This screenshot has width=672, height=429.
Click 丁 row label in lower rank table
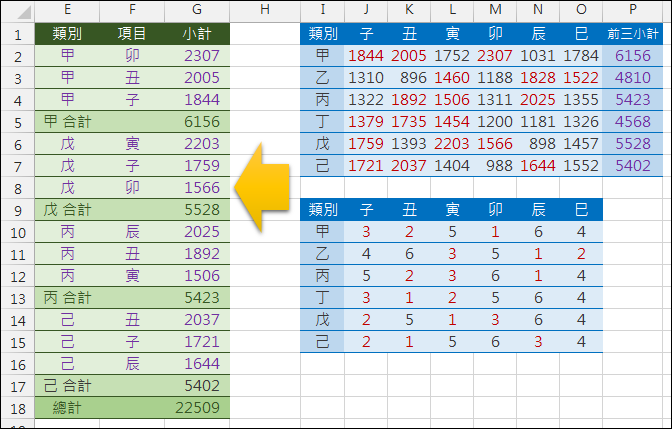pos(322,298)
